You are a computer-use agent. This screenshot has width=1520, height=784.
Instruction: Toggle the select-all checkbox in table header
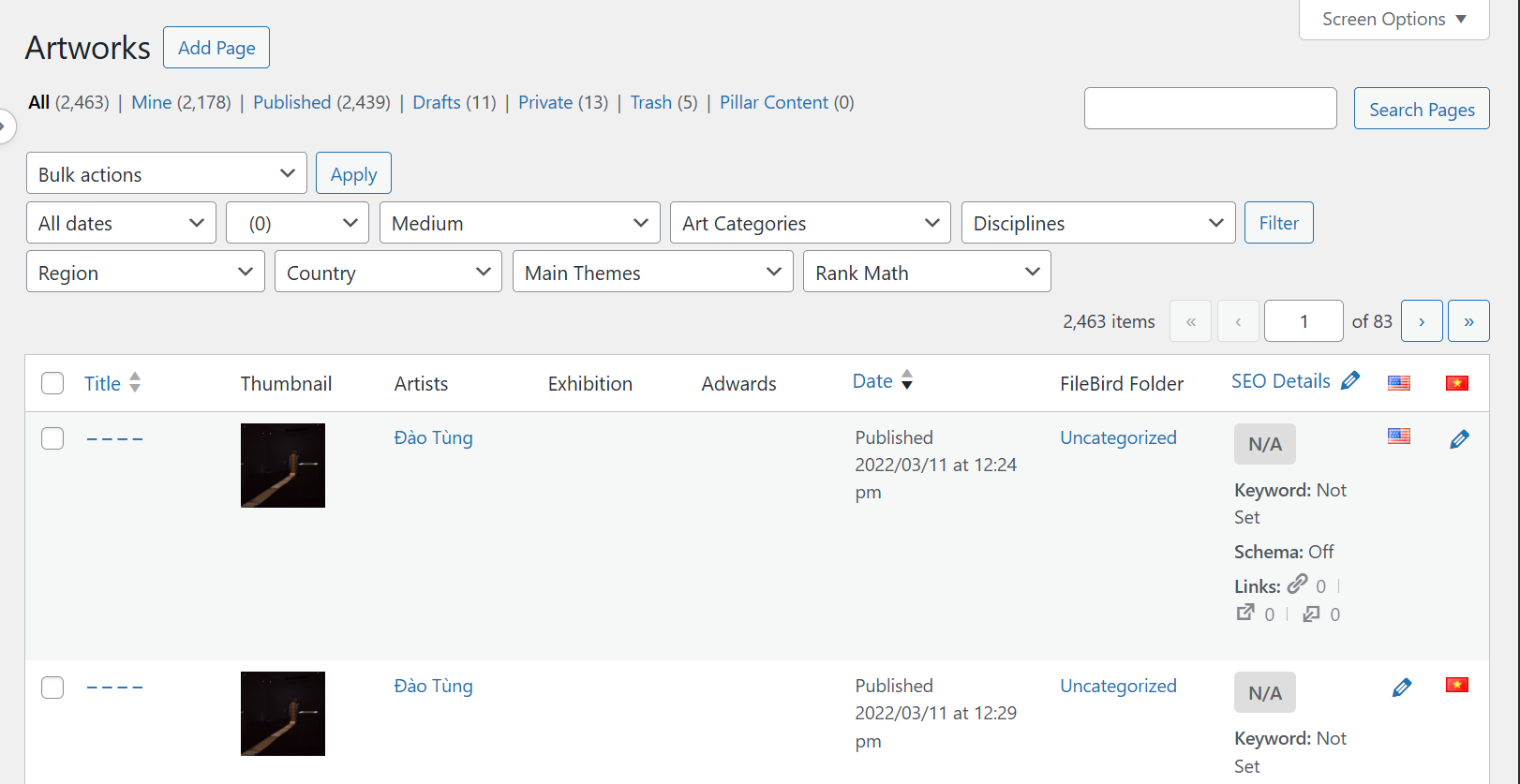click(x=52, y=383)
